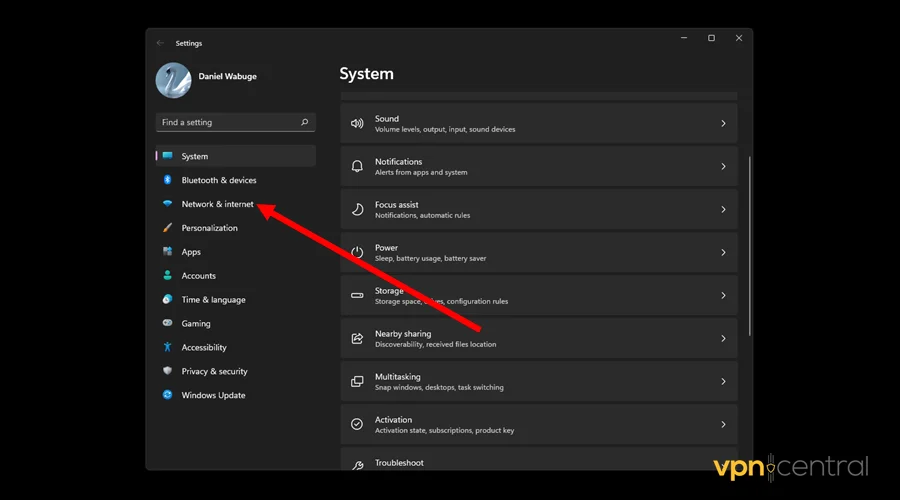Click "Alerts from apps and system" text

(x=421, y=172)
